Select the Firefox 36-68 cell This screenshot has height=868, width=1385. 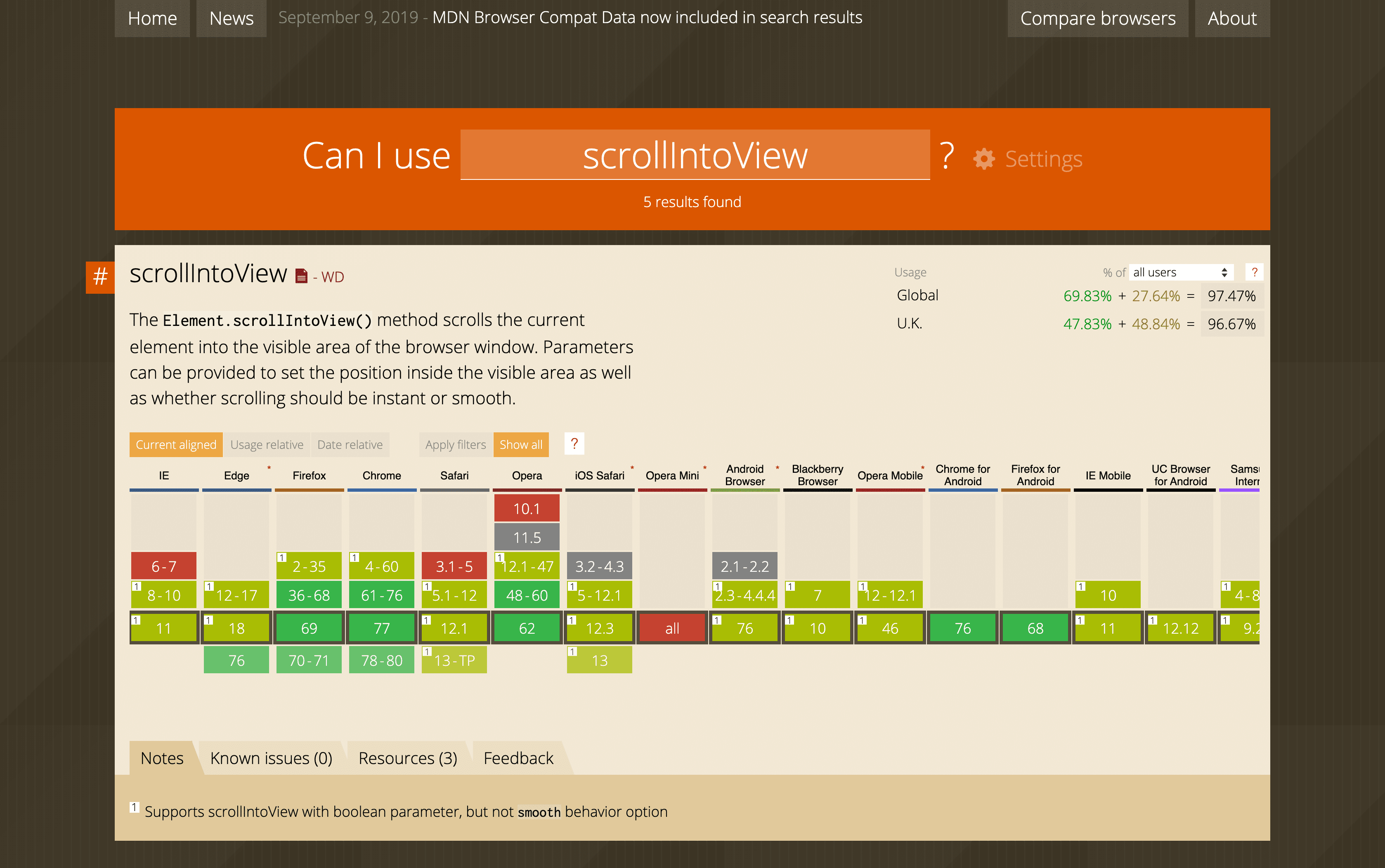pos(309,595)
